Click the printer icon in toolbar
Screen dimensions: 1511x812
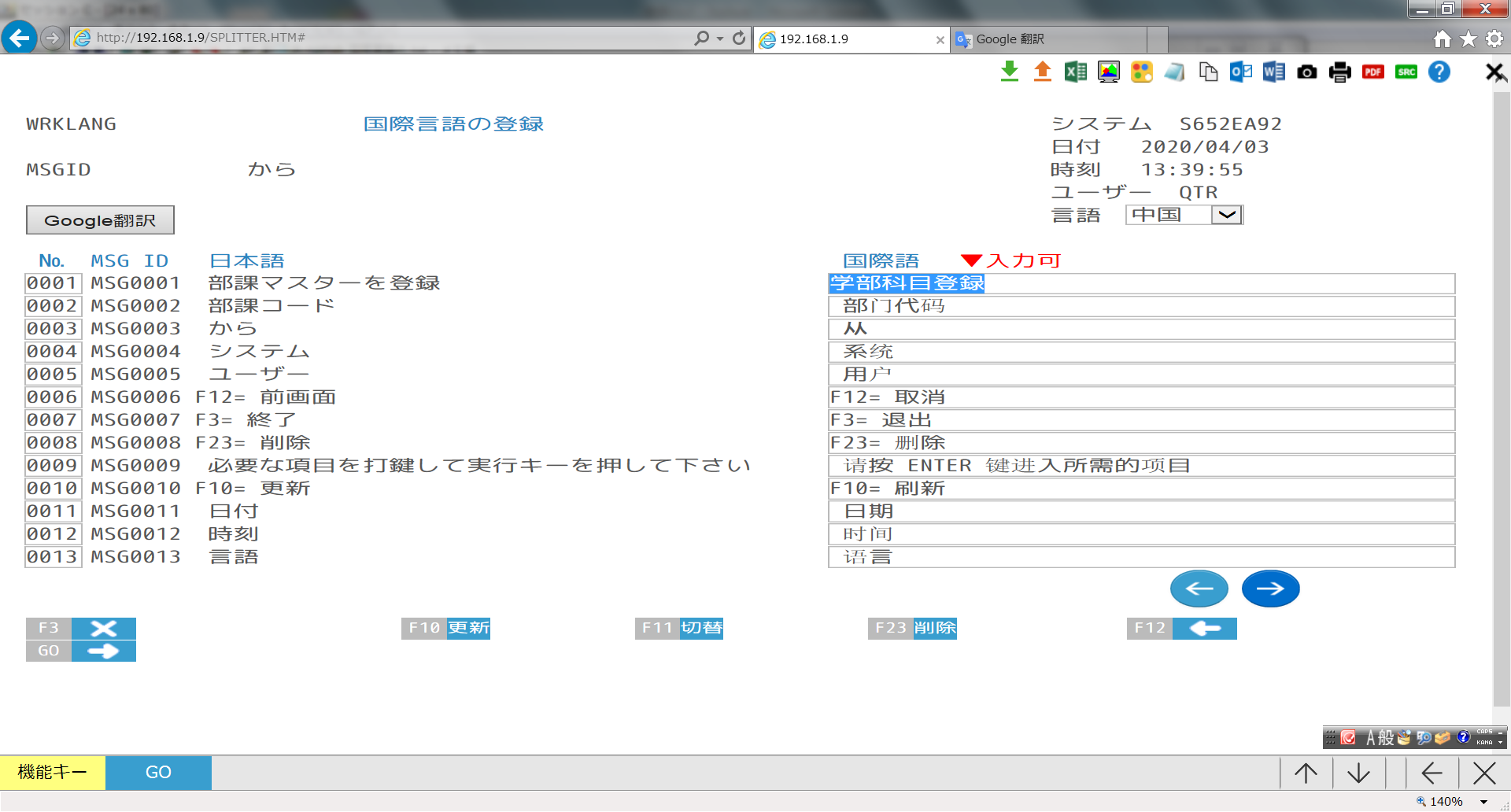pos(1339,72)
